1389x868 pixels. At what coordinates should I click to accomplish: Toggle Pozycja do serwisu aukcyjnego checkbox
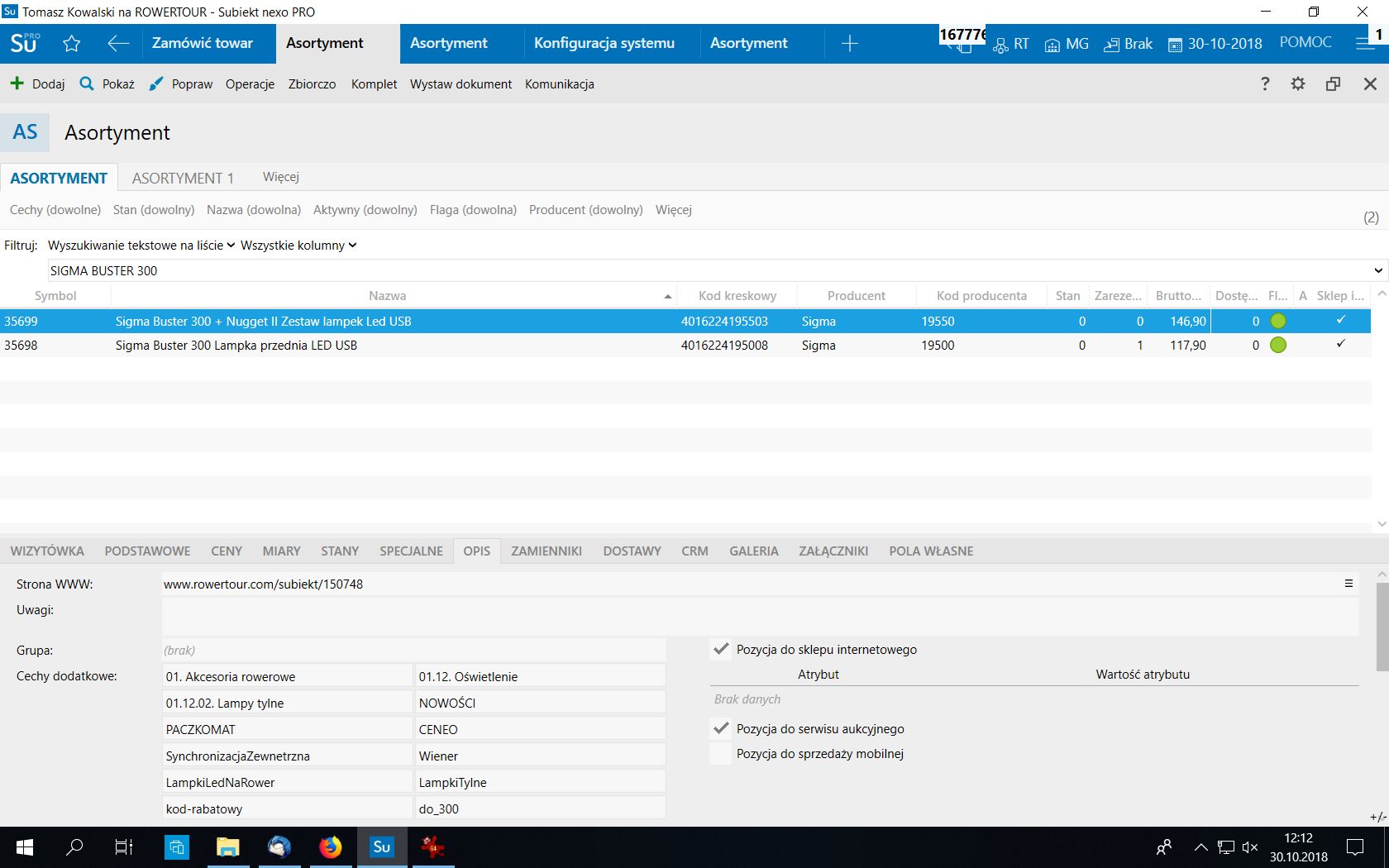[x=721, y=728]
